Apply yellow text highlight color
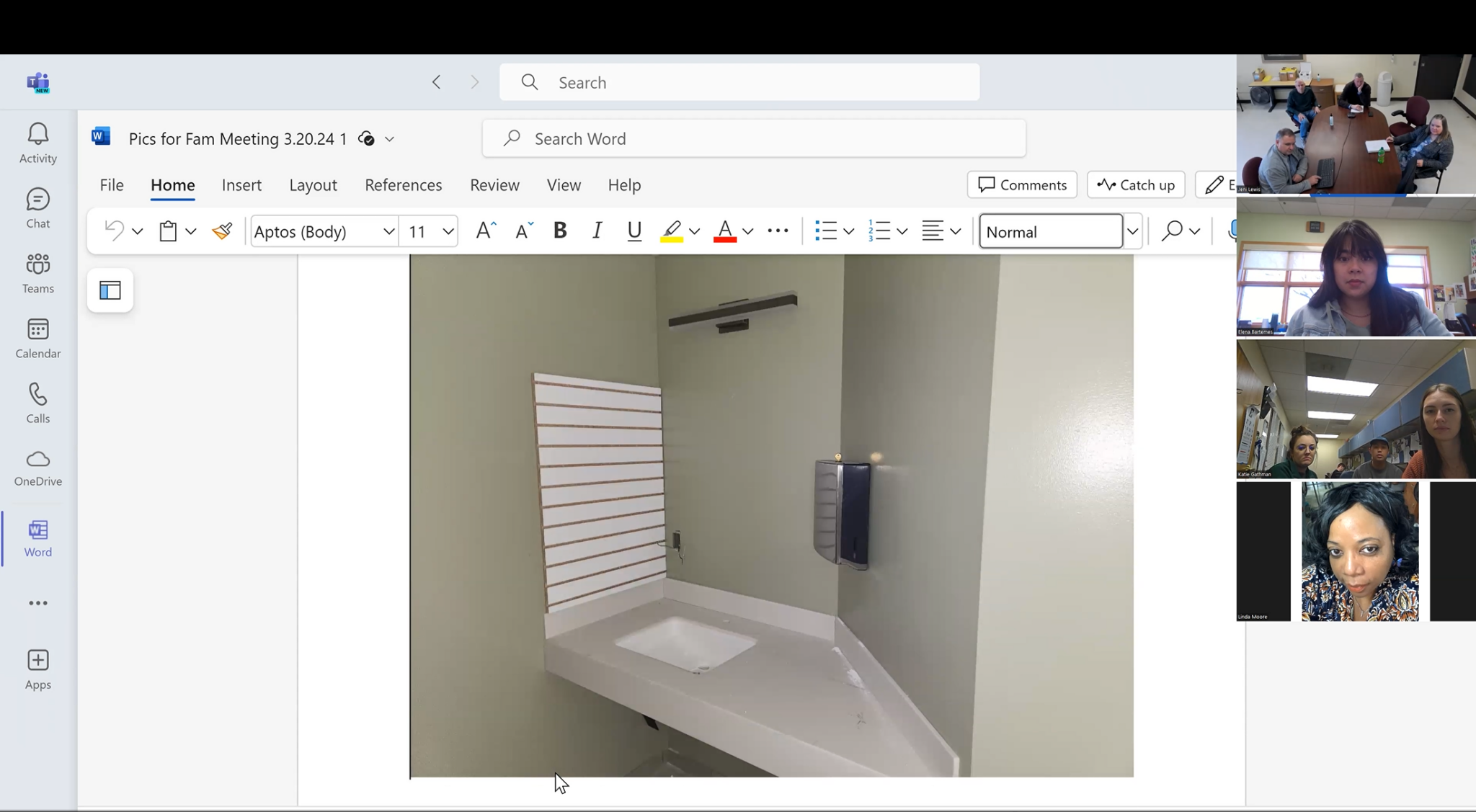The image size is (1476, 812). 672,231
